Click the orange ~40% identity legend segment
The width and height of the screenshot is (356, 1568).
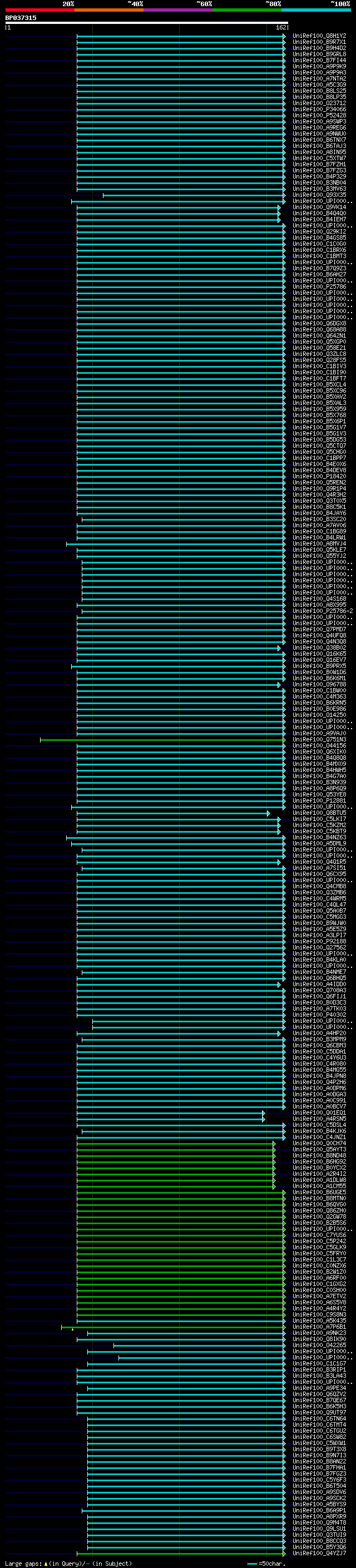[x=109, y=10]
